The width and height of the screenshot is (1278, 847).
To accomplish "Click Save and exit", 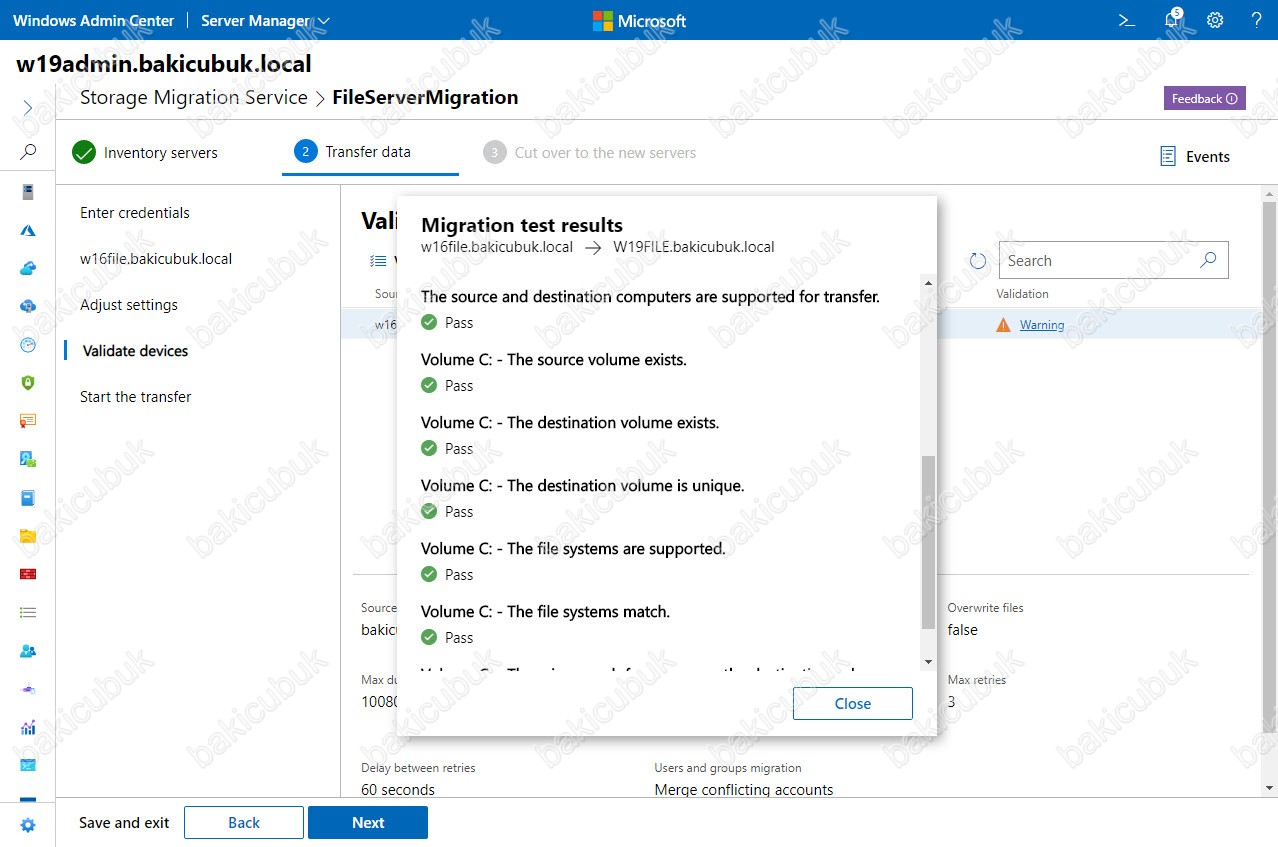I will pos(124,823).
